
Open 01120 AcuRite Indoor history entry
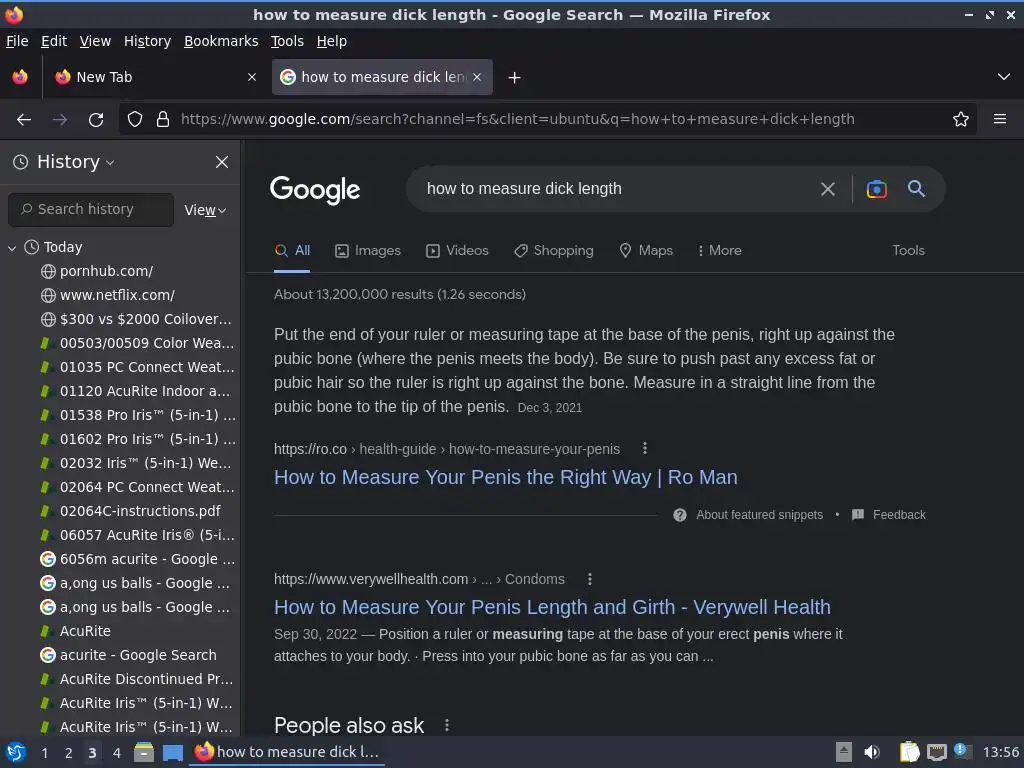pyautogui.click(x=137, y=391)
